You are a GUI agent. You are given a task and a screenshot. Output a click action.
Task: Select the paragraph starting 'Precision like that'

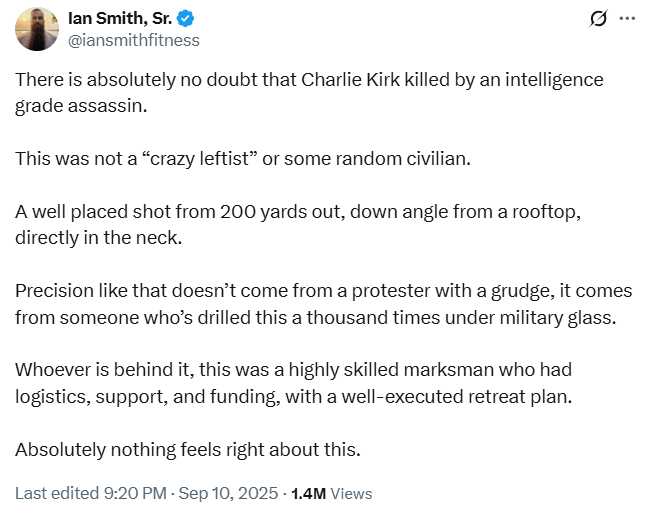[323, 304]
